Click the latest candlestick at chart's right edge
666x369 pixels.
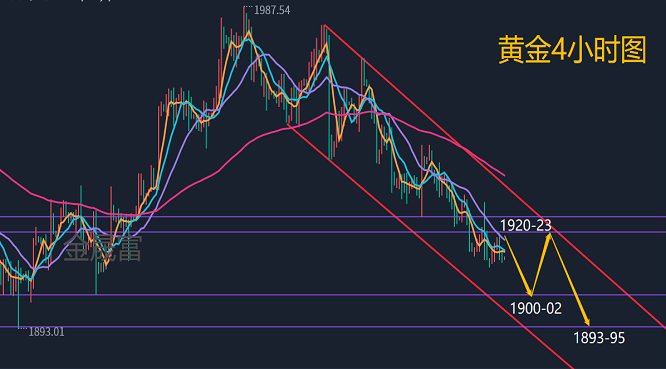[503, 254]
